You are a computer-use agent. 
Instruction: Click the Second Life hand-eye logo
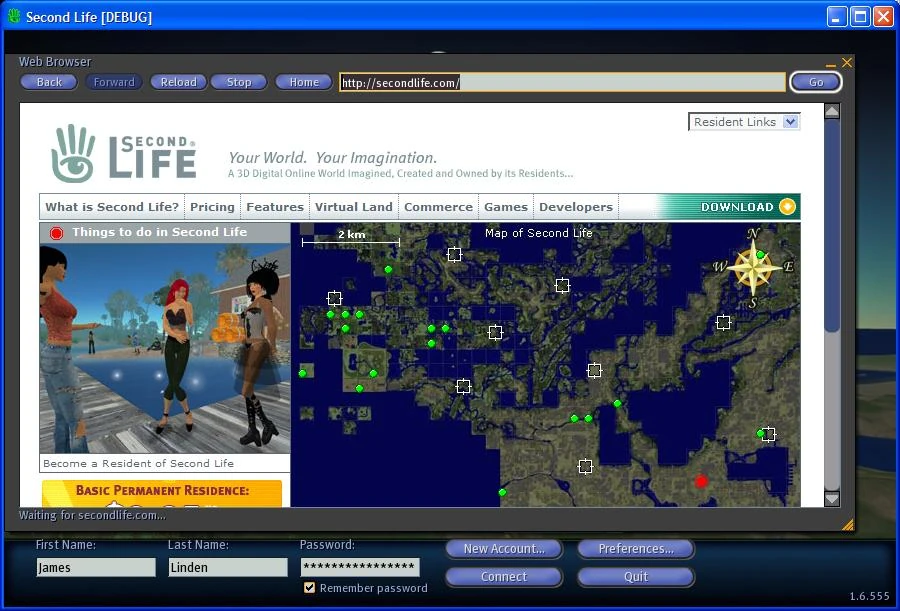tap(73, 153)
